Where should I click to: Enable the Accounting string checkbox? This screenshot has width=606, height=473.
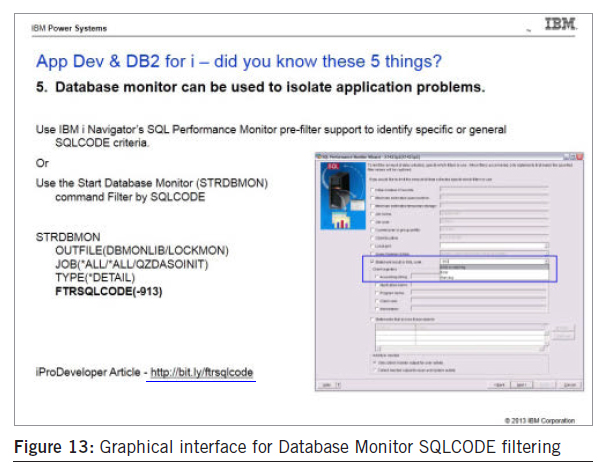(377, 277)
